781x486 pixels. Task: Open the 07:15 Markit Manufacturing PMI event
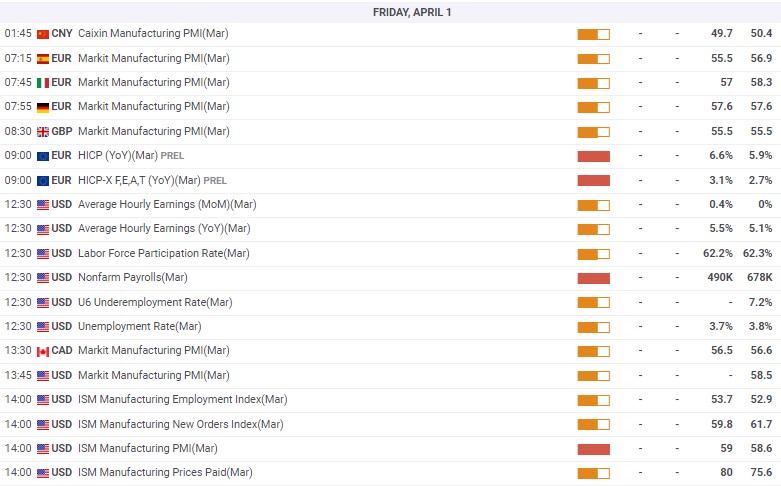(x=154, y=58)
